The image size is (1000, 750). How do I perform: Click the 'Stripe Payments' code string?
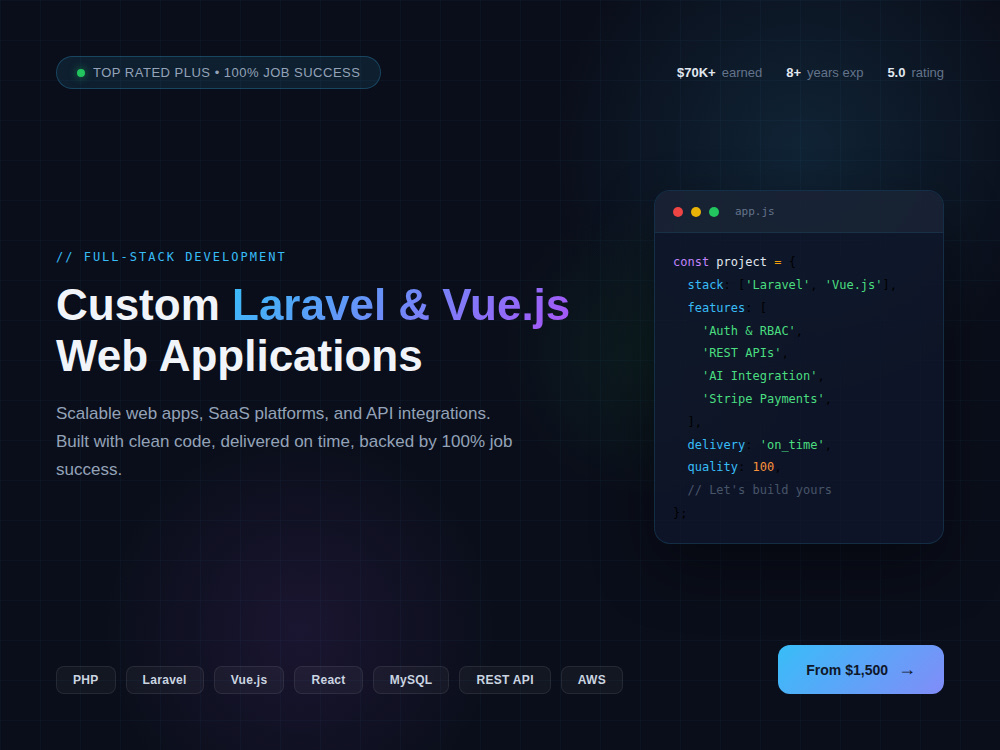763,399
